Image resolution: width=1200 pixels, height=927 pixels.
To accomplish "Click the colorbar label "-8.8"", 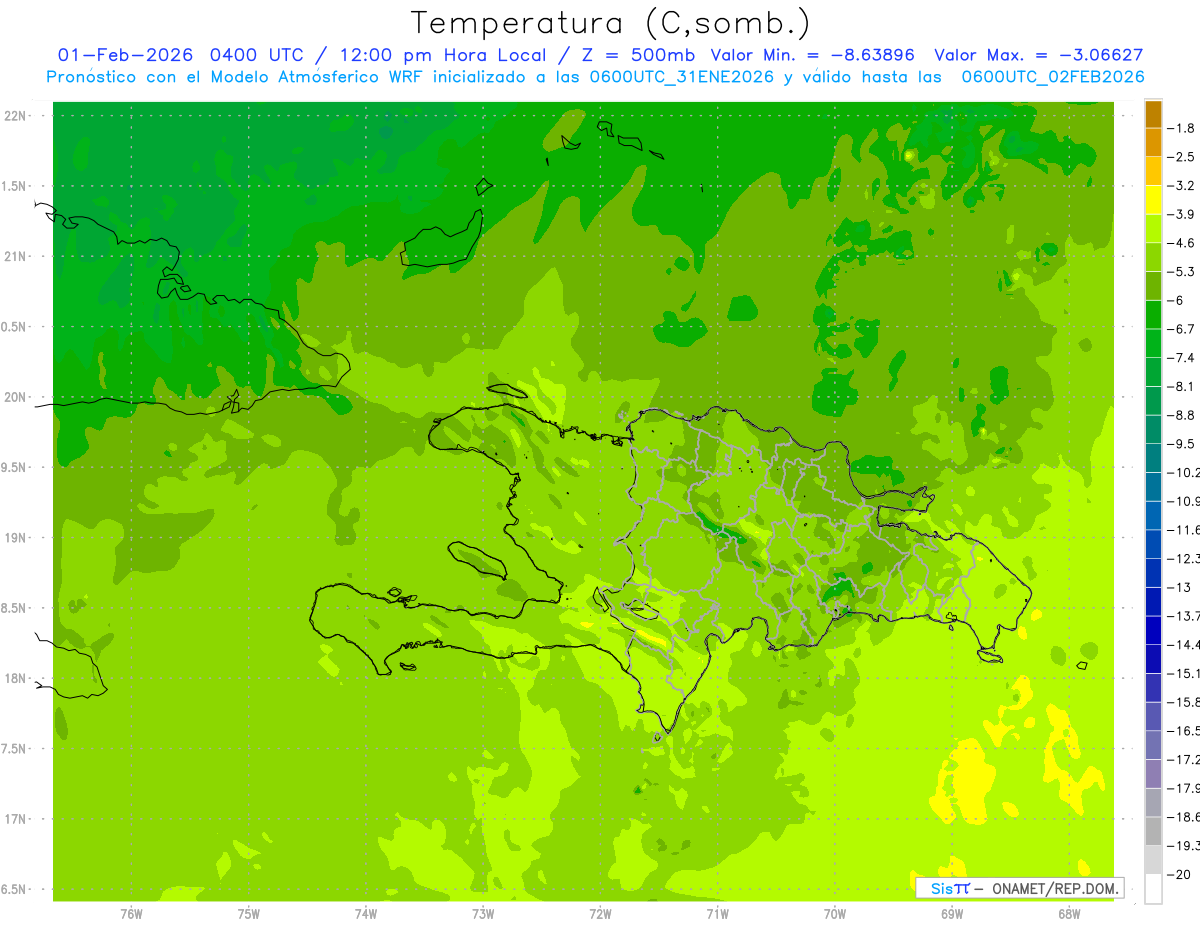I will [x=1182, y=415].
